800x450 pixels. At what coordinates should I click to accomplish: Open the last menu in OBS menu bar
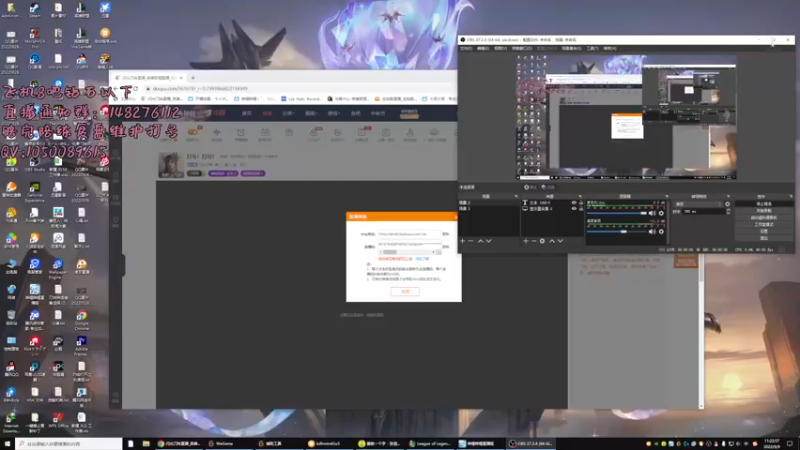click(610, 48)
